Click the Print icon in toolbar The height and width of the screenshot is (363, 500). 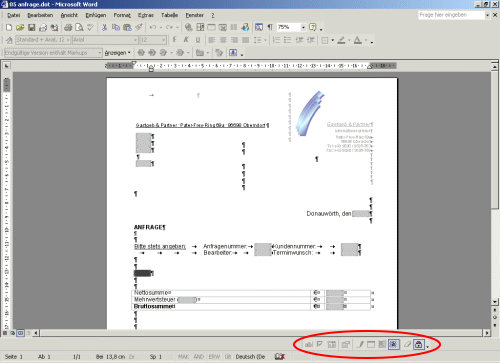68,27
